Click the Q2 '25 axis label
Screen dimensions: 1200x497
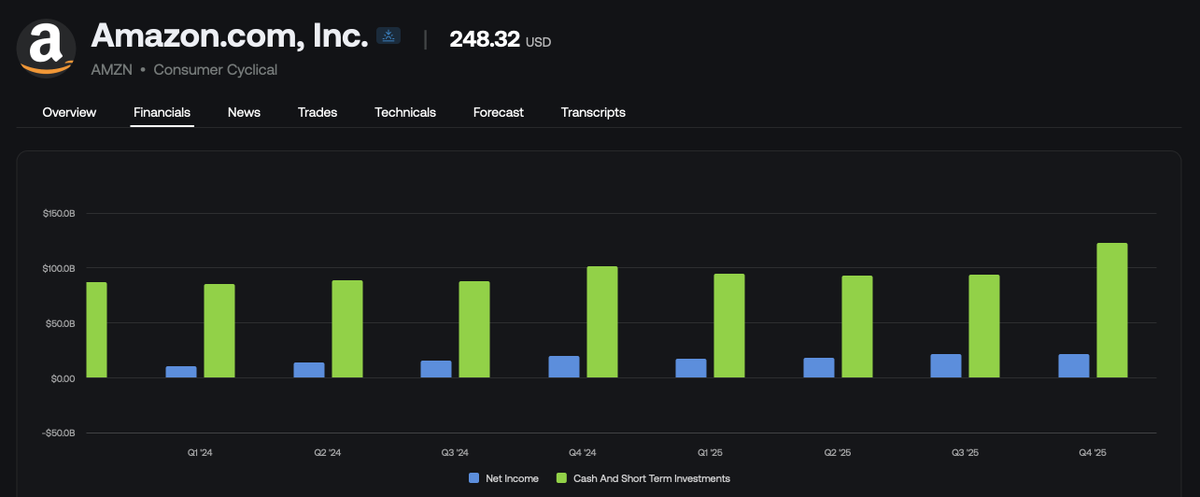click(838, 453)
